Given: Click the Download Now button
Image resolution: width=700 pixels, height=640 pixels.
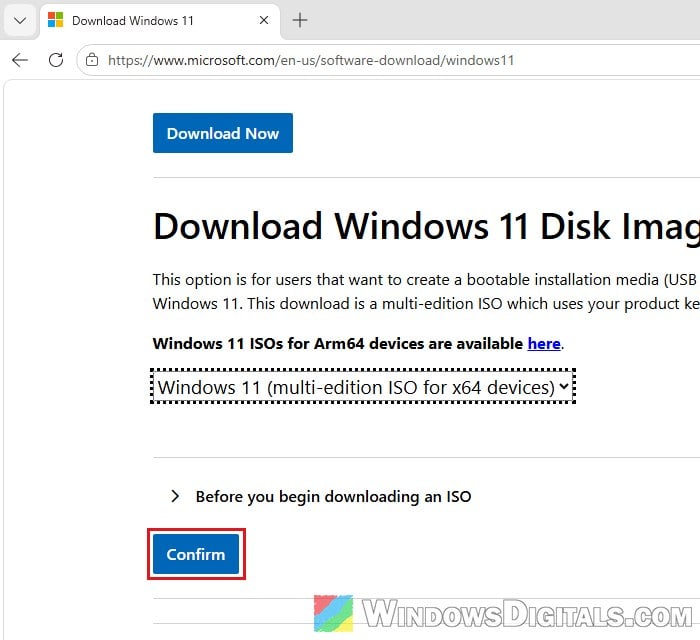Looking at the screenshot, I should [223, 133].
